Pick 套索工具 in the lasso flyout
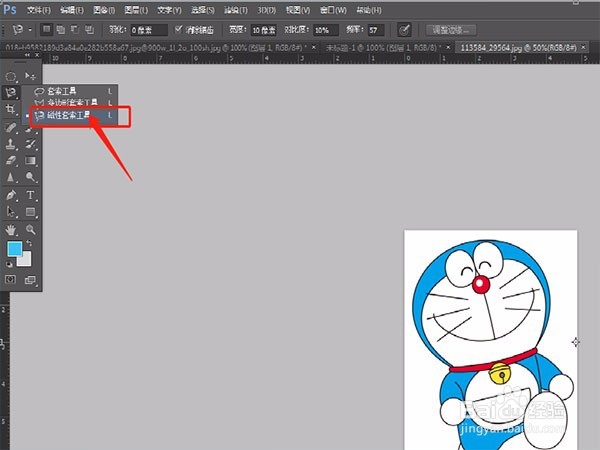600x450 pixels. point(70,91)
